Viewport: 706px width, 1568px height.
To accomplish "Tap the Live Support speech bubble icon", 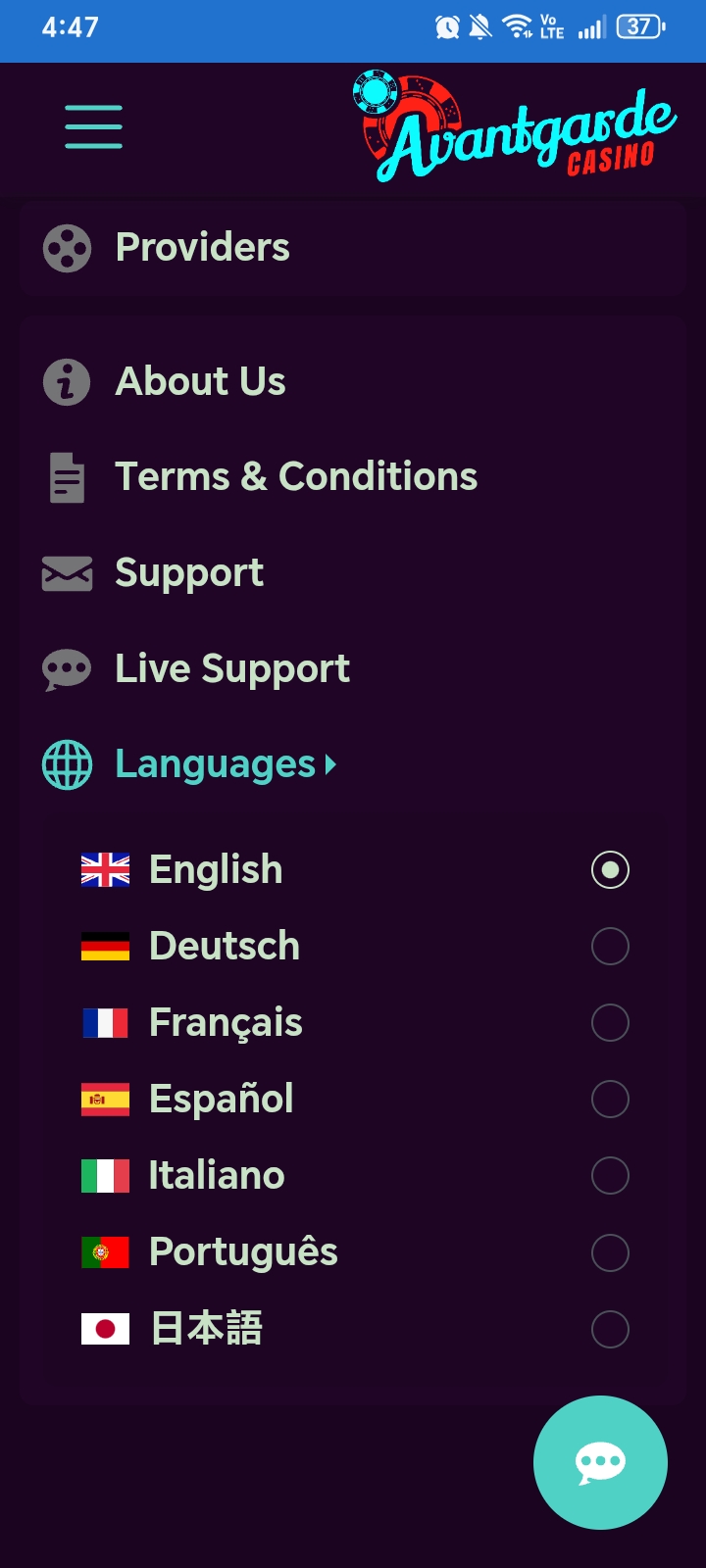I will click(67, 669).
